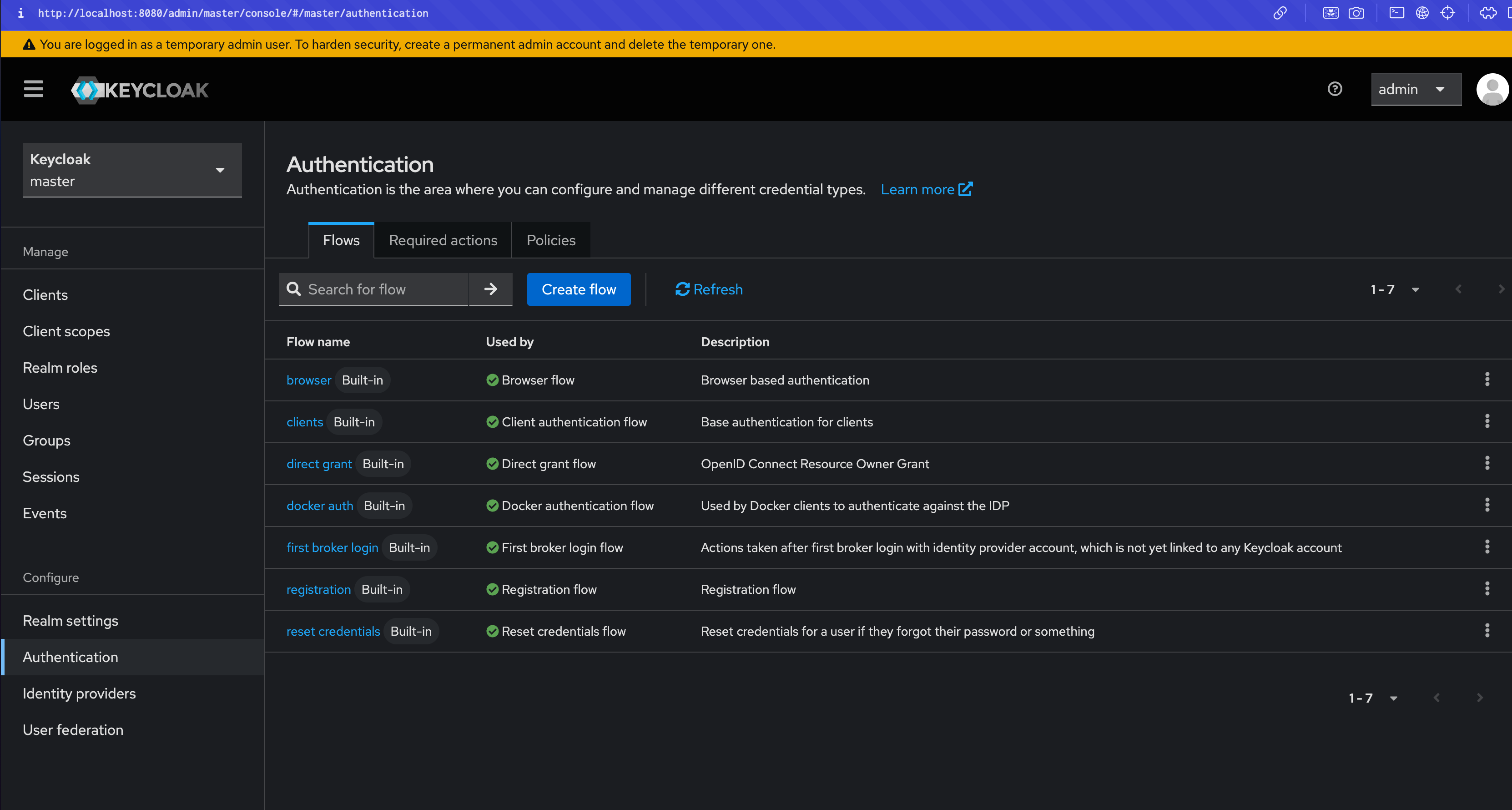The image size is (1512, 810).
Task: Open kebab menu for docker auth flow
Action: click(1487, 505)
